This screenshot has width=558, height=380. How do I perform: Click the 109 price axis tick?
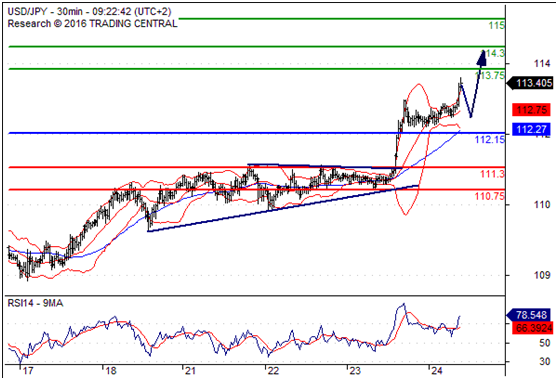pos(541,275)
